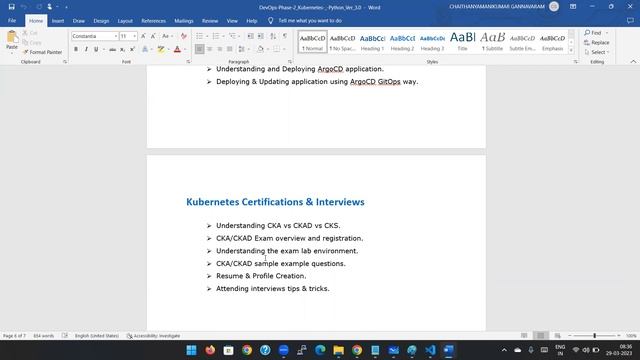Open the File menu
Image resolution: width=640 pixels, height=360 pixels.
pyautogui.click(x=12, y=20)
